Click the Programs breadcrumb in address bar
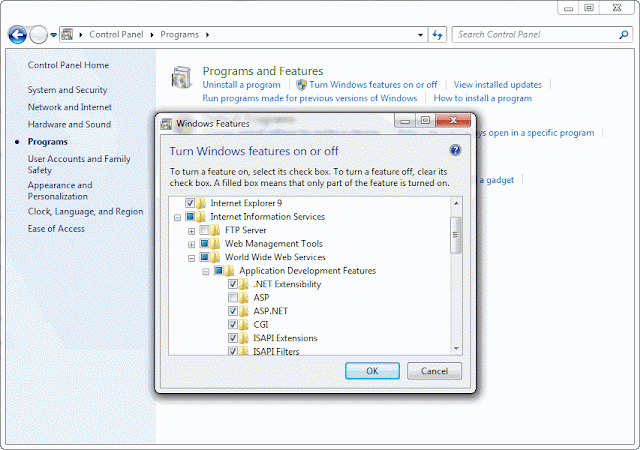 click(x=179, y=35)
